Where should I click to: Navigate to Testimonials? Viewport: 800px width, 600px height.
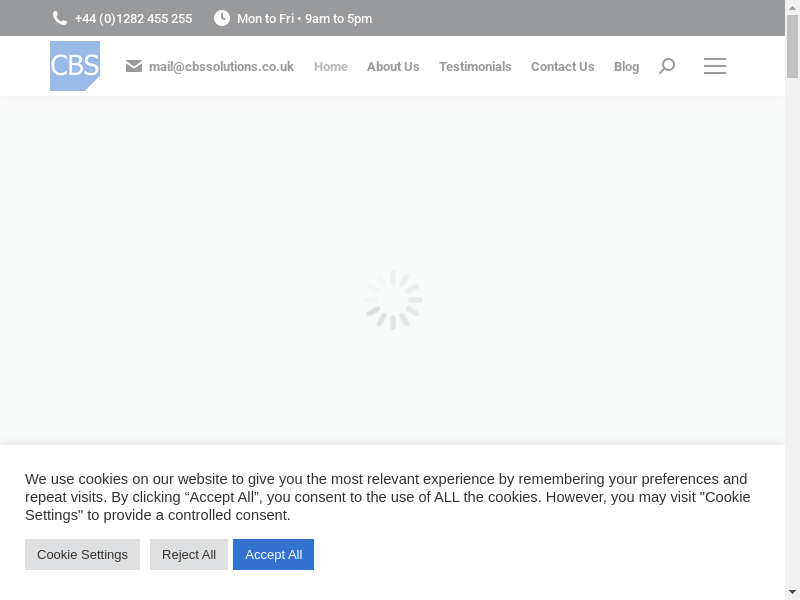[475, 67]
